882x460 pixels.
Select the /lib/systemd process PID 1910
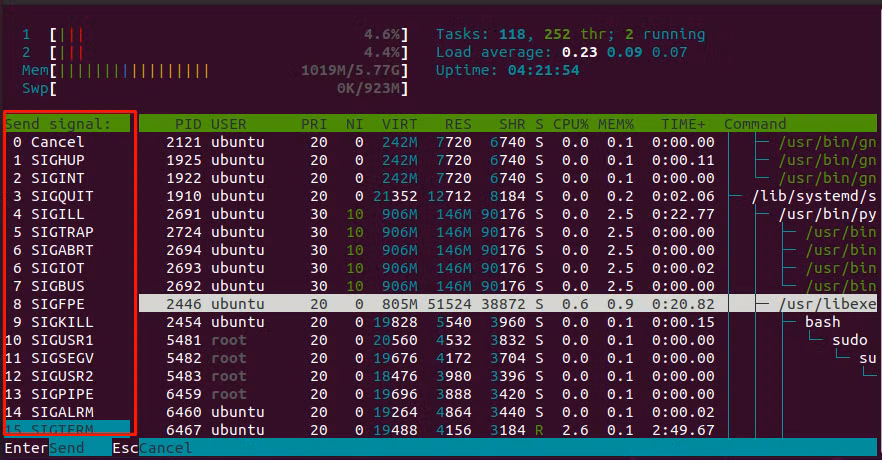click(508, 196)
